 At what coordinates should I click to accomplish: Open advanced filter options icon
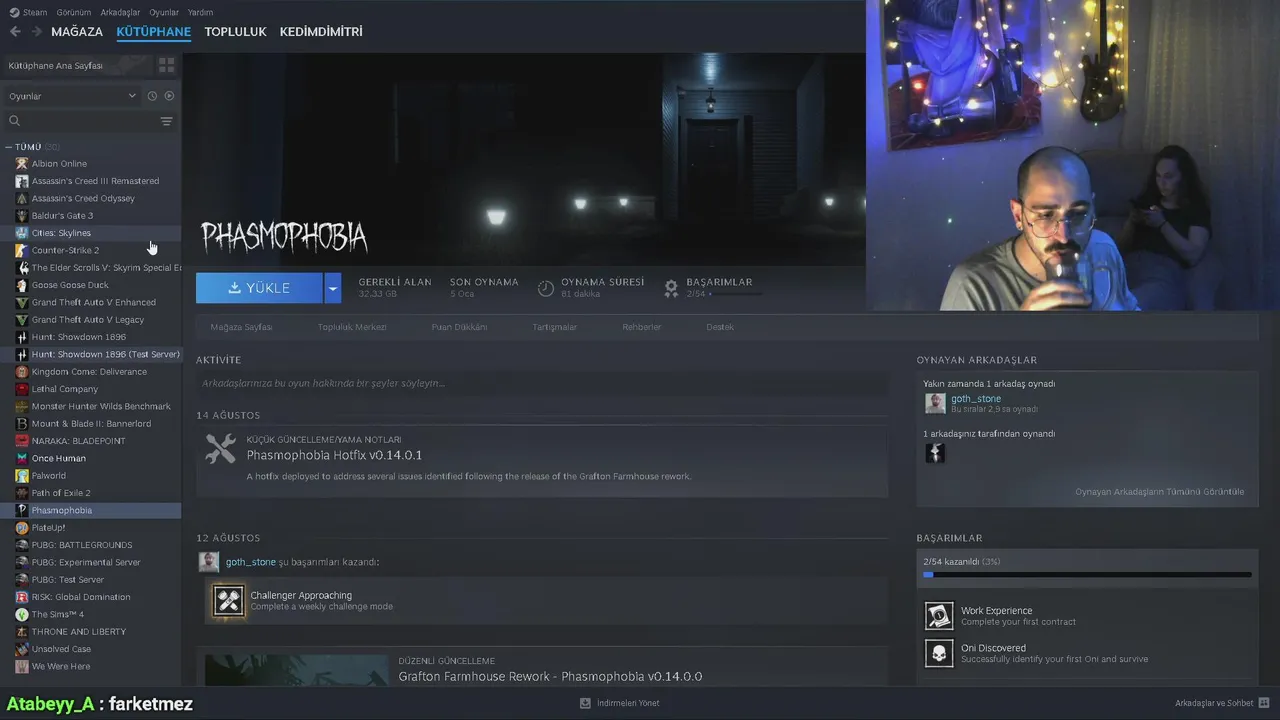pyautogui.click(x=166, y=121)
